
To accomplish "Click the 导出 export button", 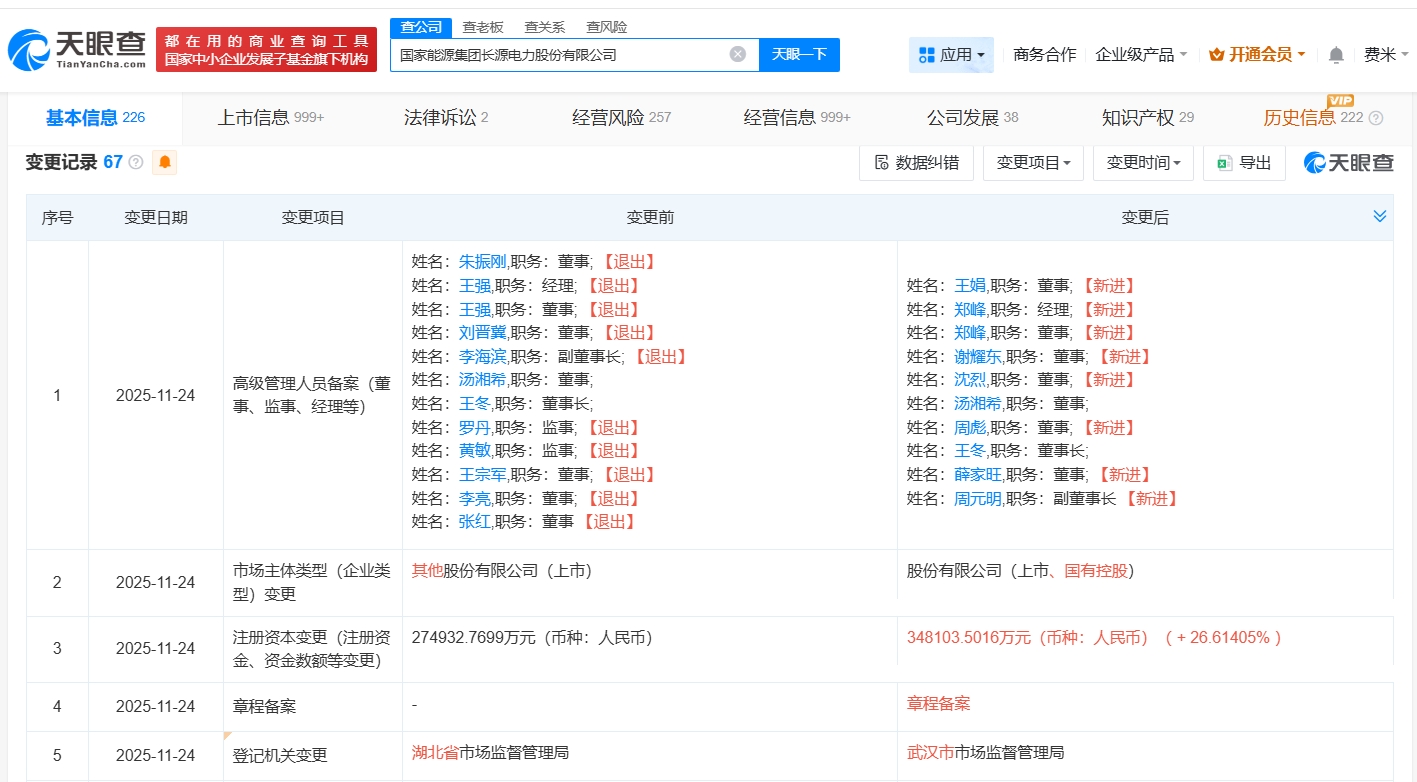I will tap(1244, 163).
